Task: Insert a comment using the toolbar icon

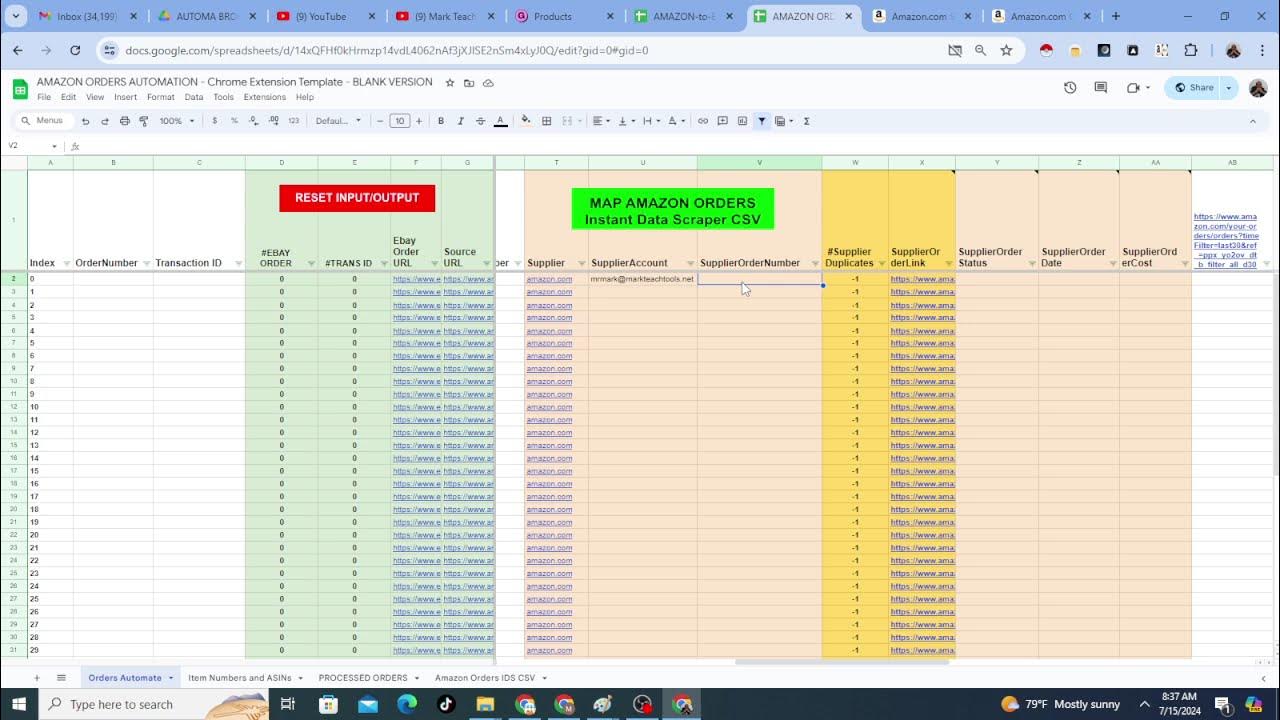Action: pos(722,121)
